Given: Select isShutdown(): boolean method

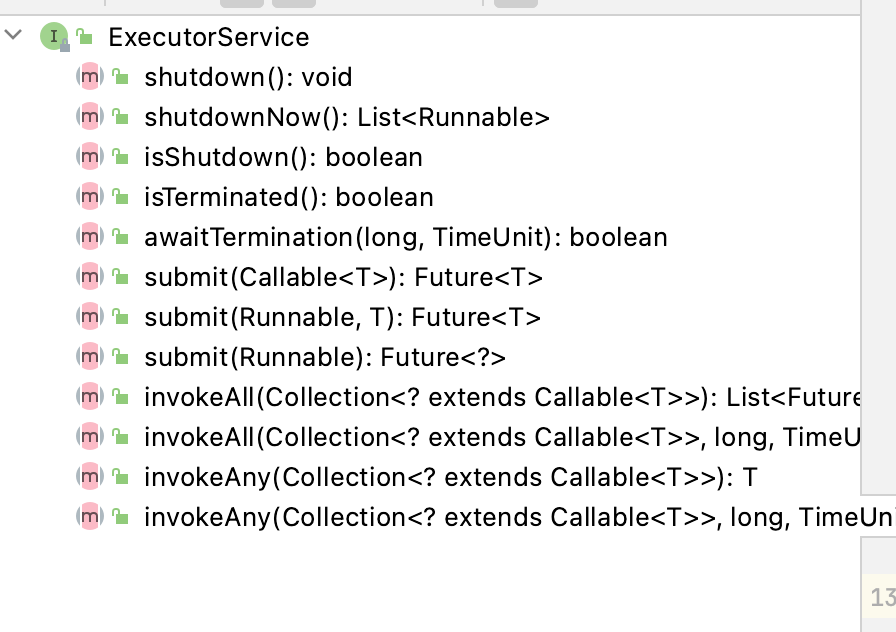Looking at the screenshot, I should [283, 157].
